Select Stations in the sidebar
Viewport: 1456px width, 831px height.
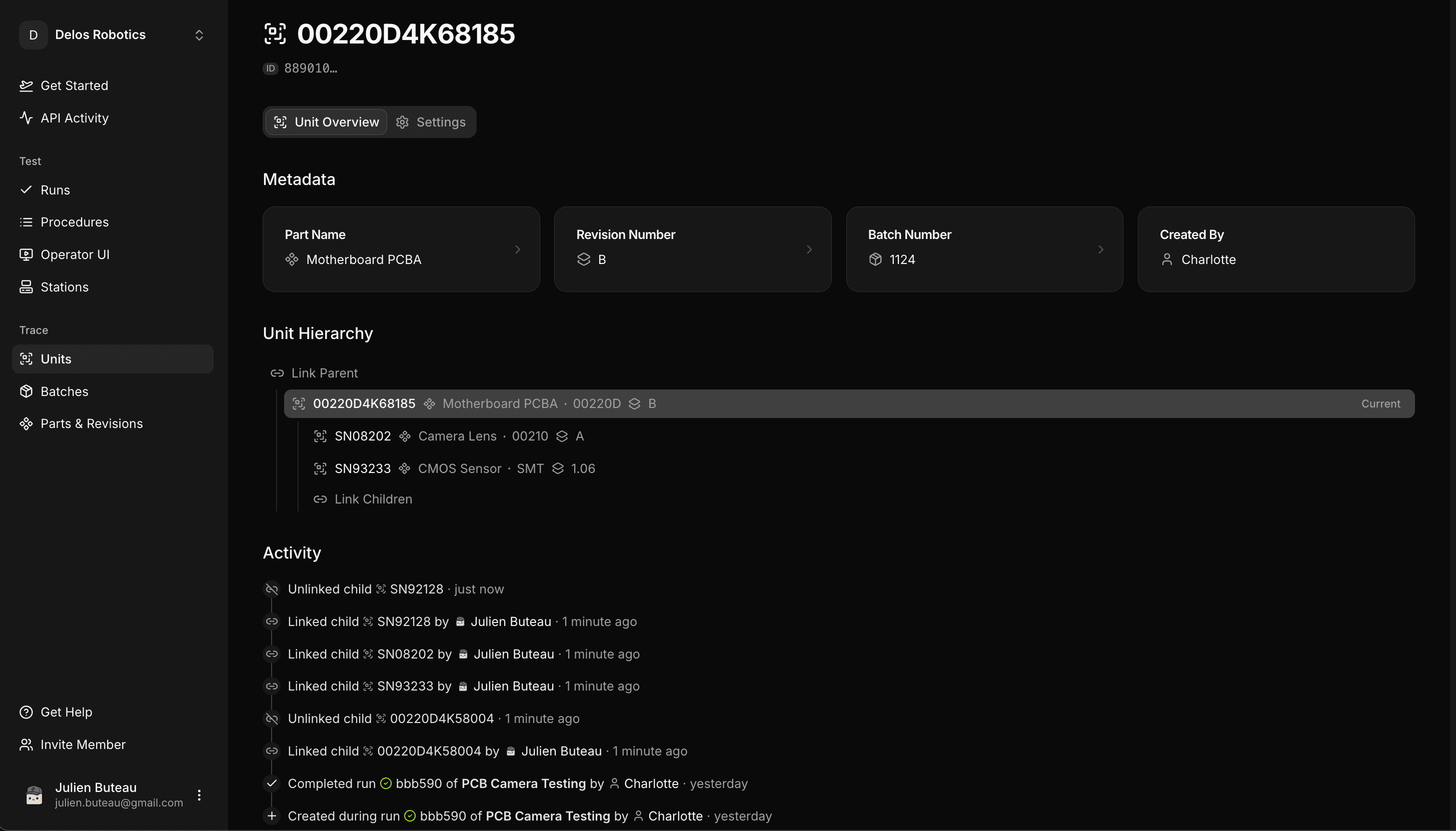click(x=64, y=287)
